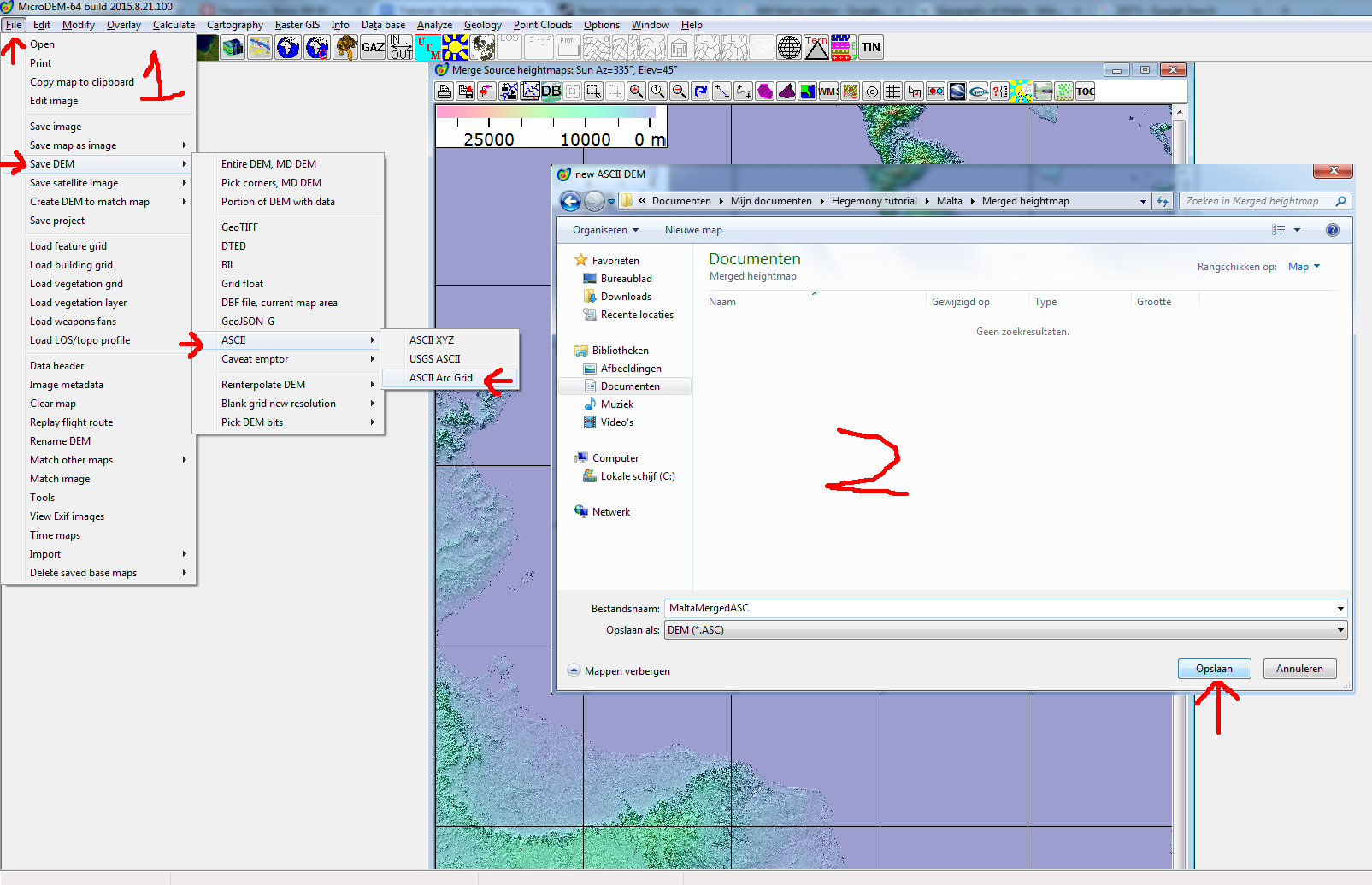This screenshot has height=885, width=1372.
Task: Click the blue redraw arrow icon
Action: point(701,91)
